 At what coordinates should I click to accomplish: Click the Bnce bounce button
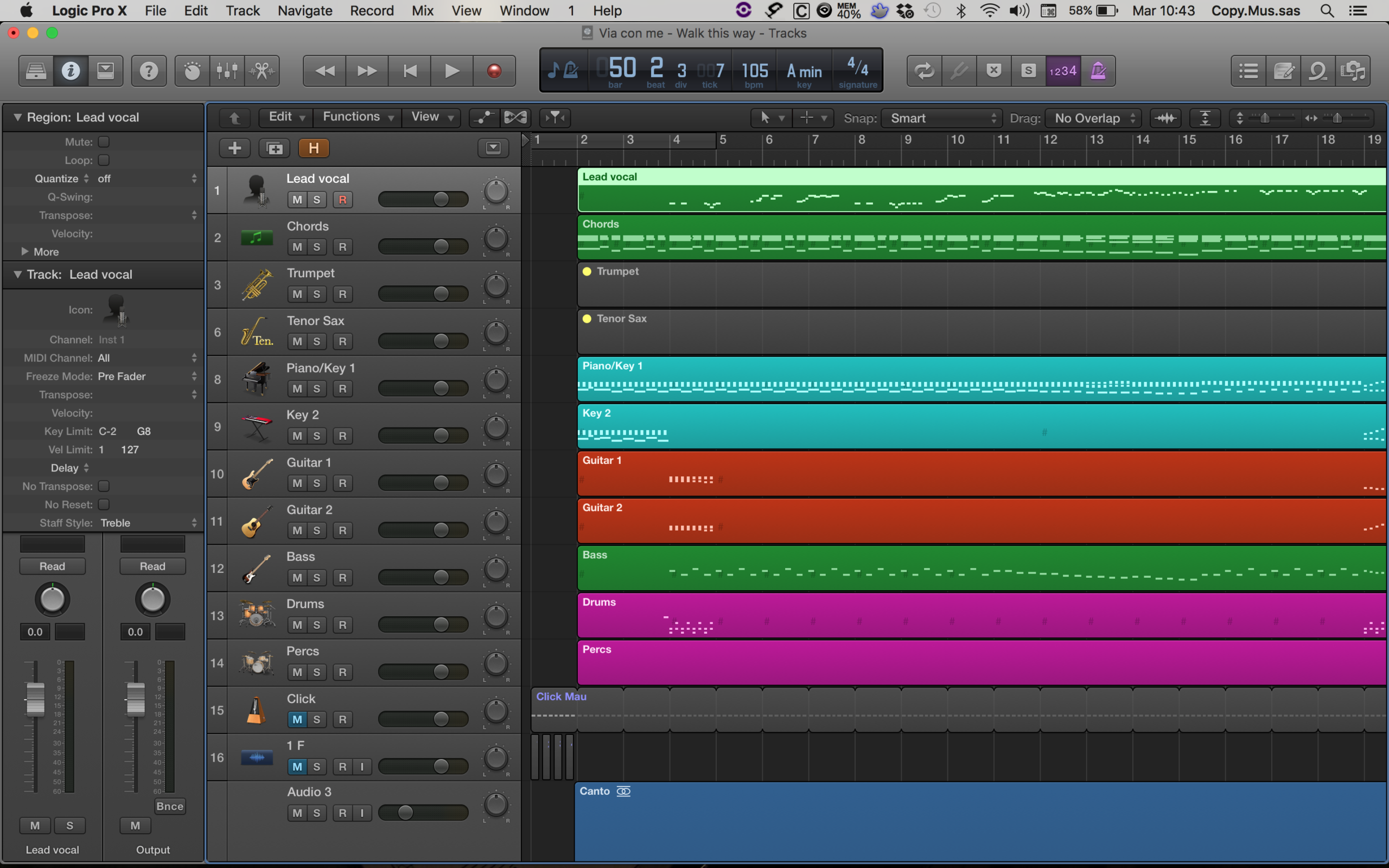point(170,806)
